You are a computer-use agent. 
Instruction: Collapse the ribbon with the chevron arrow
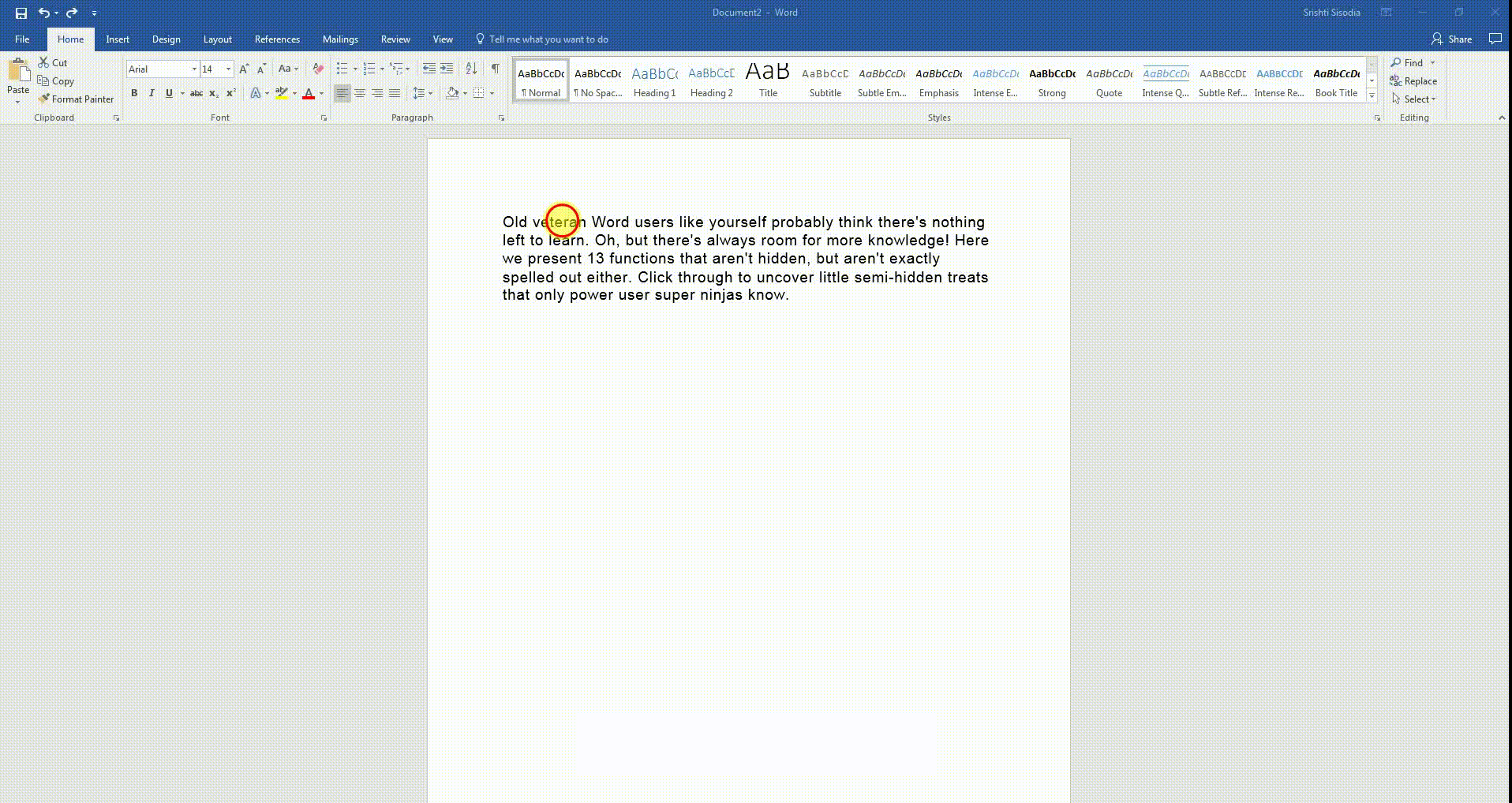point(1502,118)
